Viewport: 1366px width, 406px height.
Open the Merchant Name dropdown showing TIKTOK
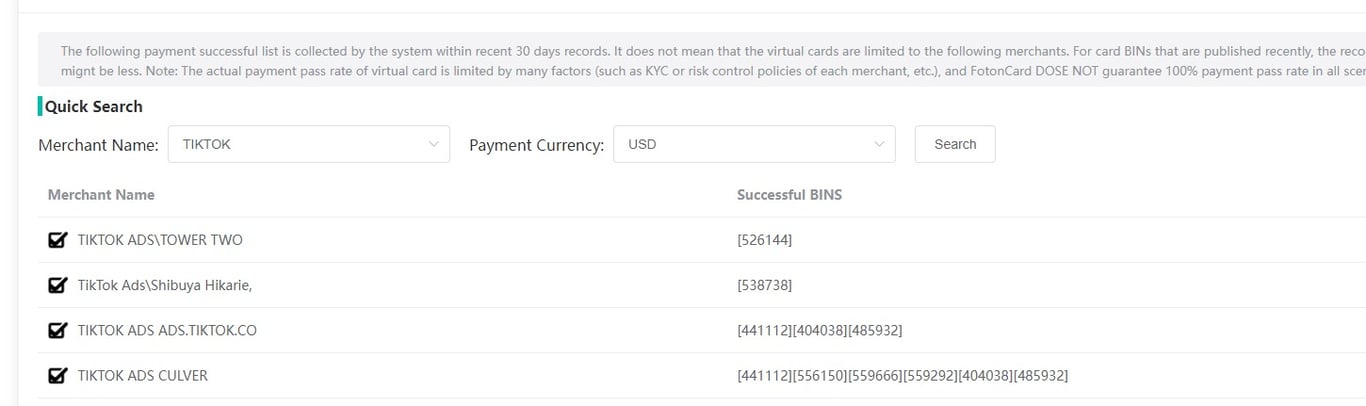309,144
